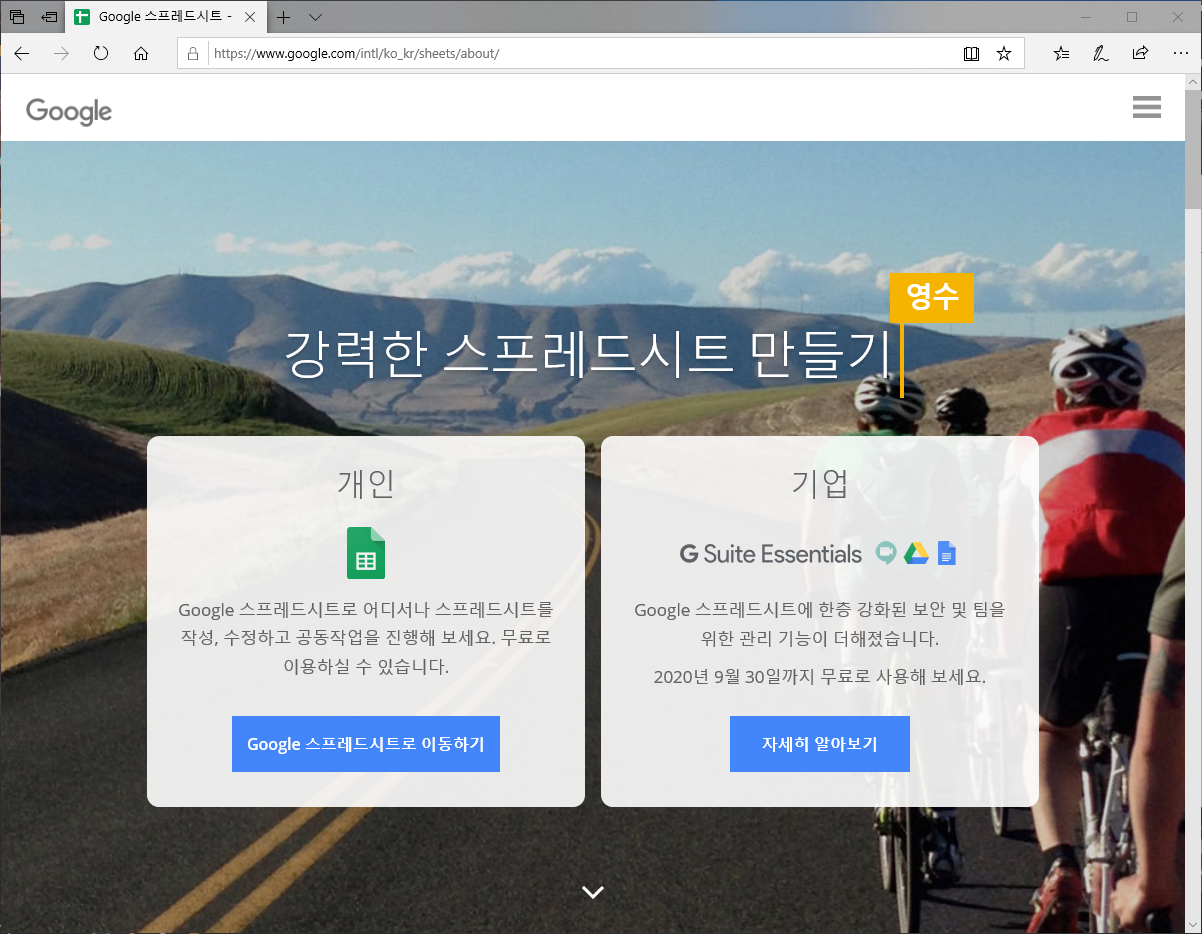Open a new tab with the plus button
The height and width of the screenshot is (934, 1202).
[x=284, y=17]
